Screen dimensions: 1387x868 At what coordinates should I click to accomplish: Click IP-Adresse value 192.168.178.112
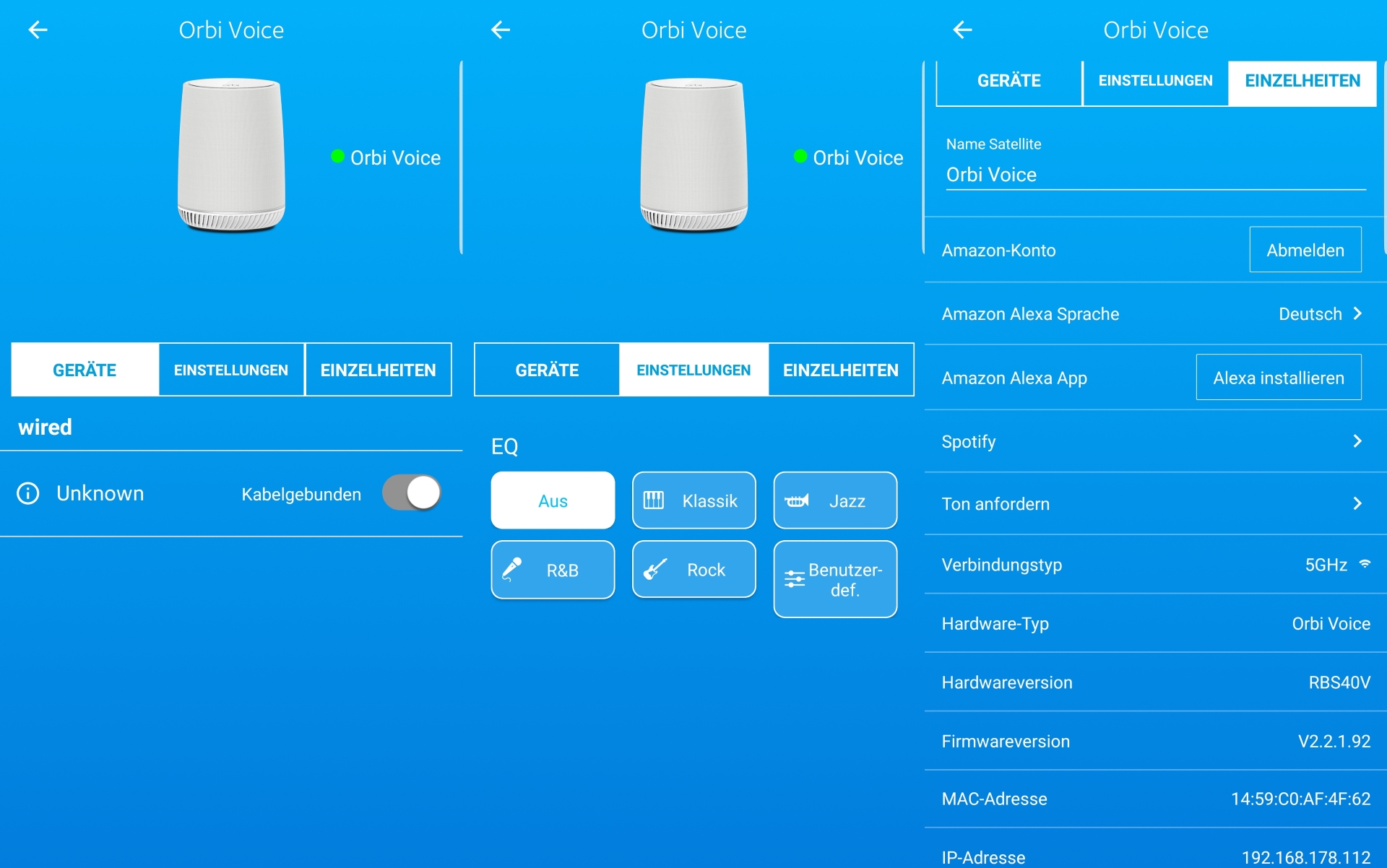pyautogui.click(x=1306, y=857)
